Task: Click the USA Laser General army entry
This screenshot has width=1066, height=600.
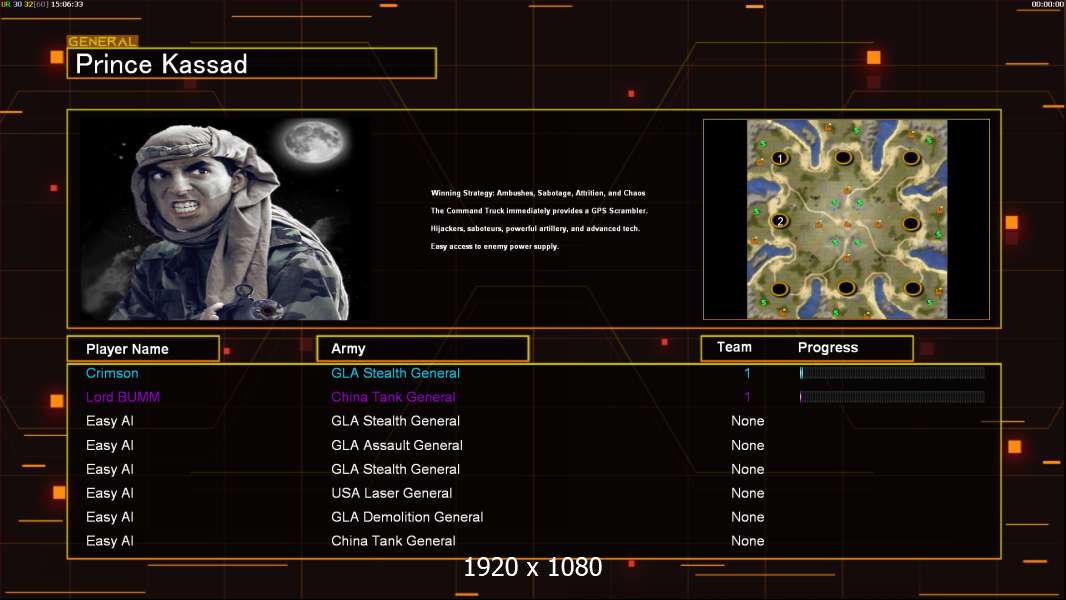Action: point(392,493)
